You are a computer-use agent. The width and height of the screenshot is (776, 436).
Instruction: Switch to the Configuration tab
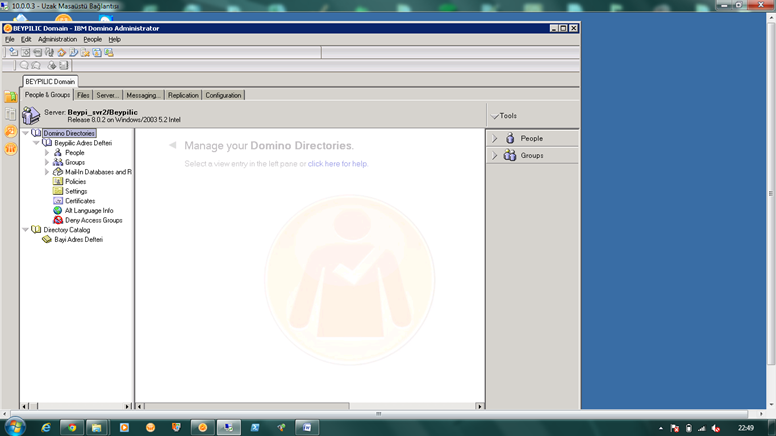click(223, 95)
